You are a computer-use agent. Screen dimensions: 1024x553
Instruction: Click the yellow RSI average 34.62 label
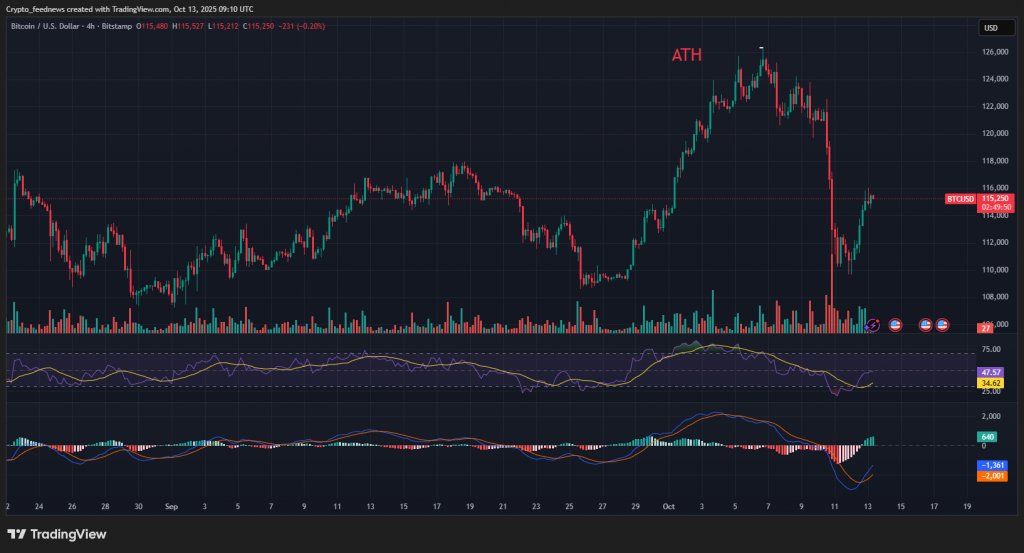tap(986, 383)
